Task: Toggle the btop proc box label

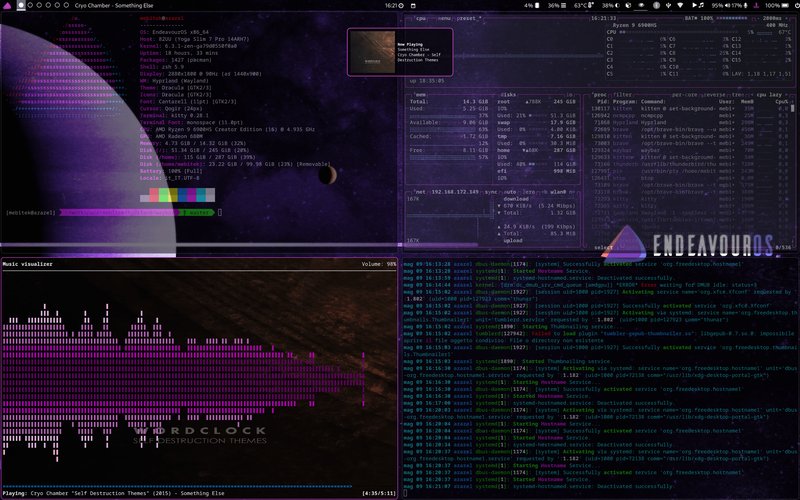Action: 601,95
